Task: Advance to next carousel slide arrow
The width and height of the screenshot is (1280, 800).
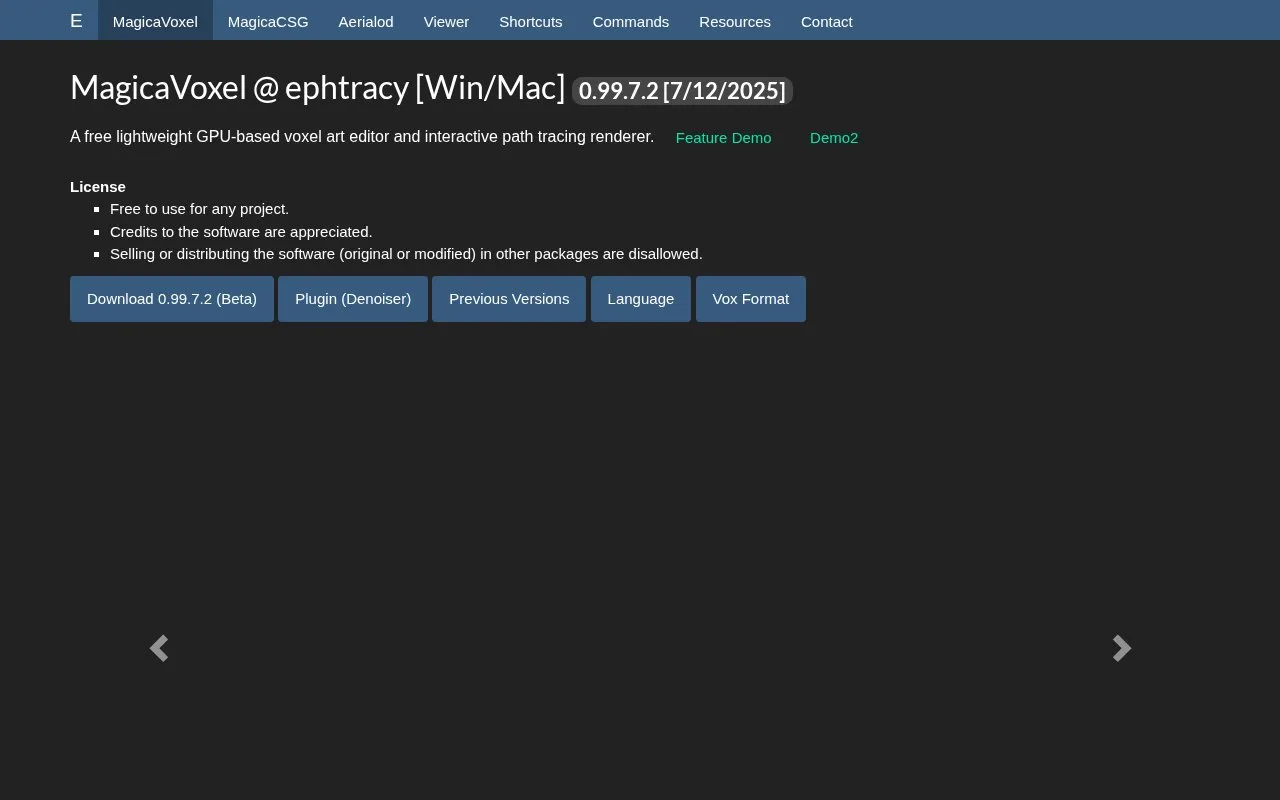Action: 1122,648
